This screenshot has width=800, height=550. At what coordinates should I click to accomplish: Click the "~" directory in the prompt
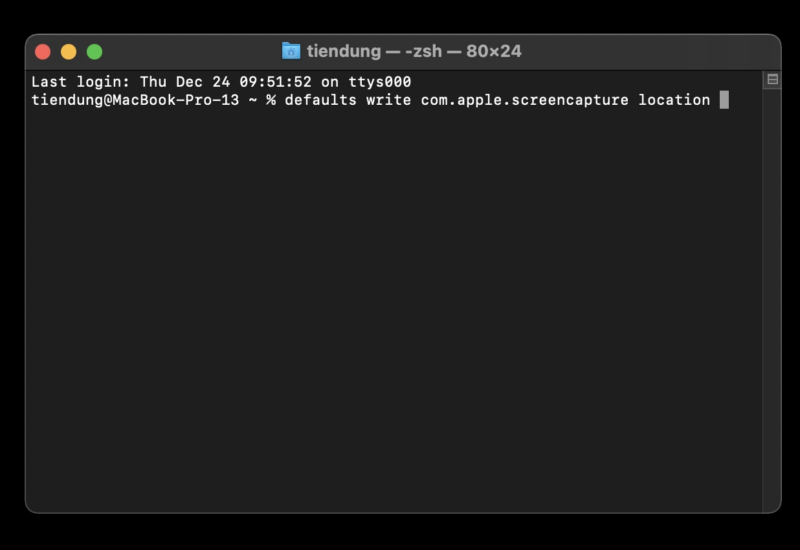point(252,100)
